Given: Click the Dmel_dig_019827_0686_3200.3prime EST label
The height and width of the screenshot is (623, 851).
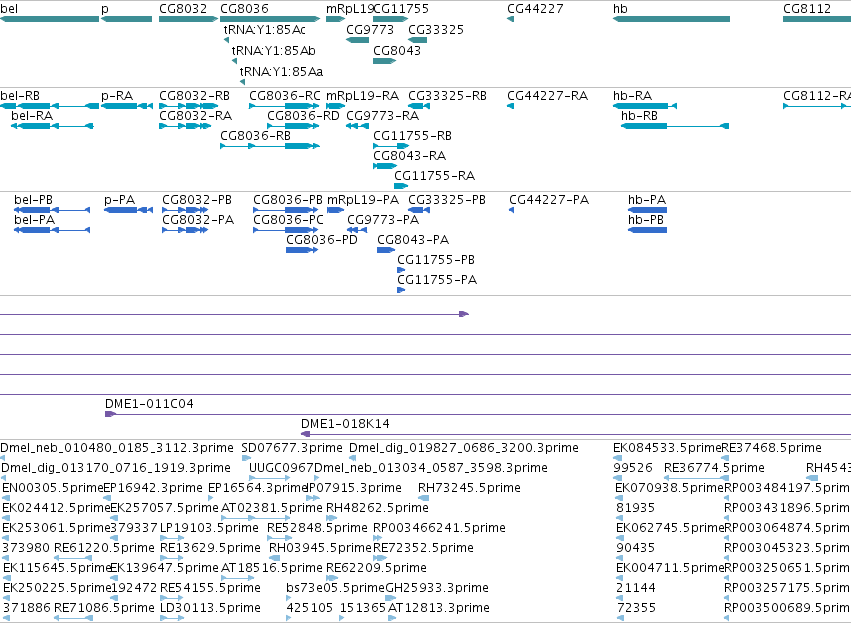Looking at the screenshot, I should (x=464, y=448).
